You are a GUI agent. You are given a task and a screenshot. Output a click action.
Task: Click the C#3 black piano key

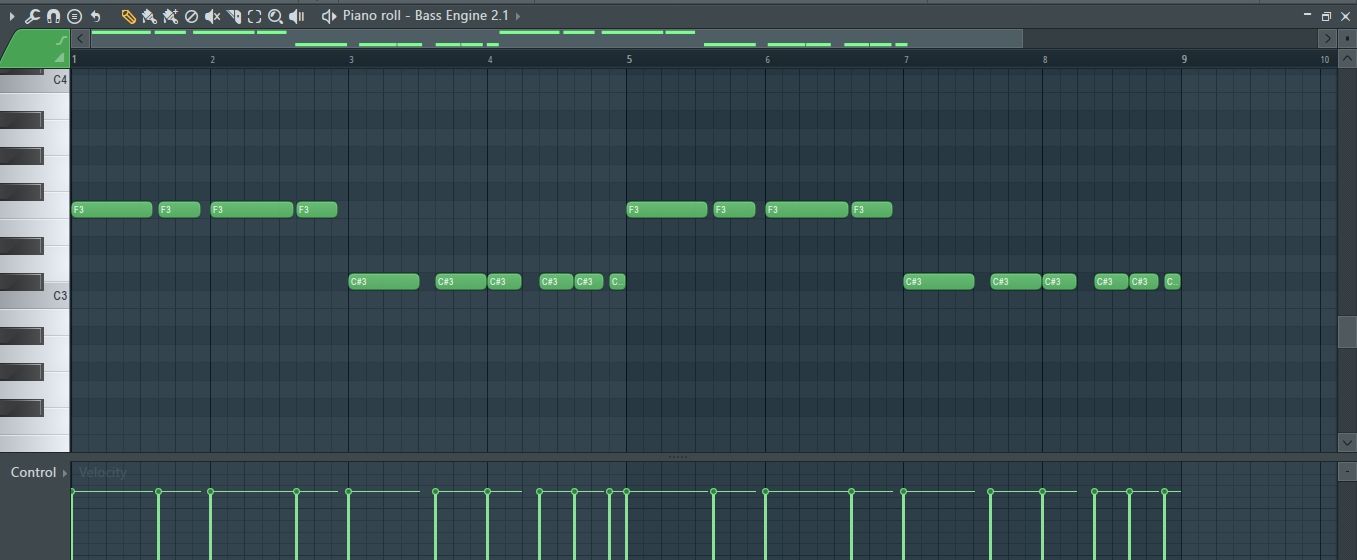click(x=22, y=282)
